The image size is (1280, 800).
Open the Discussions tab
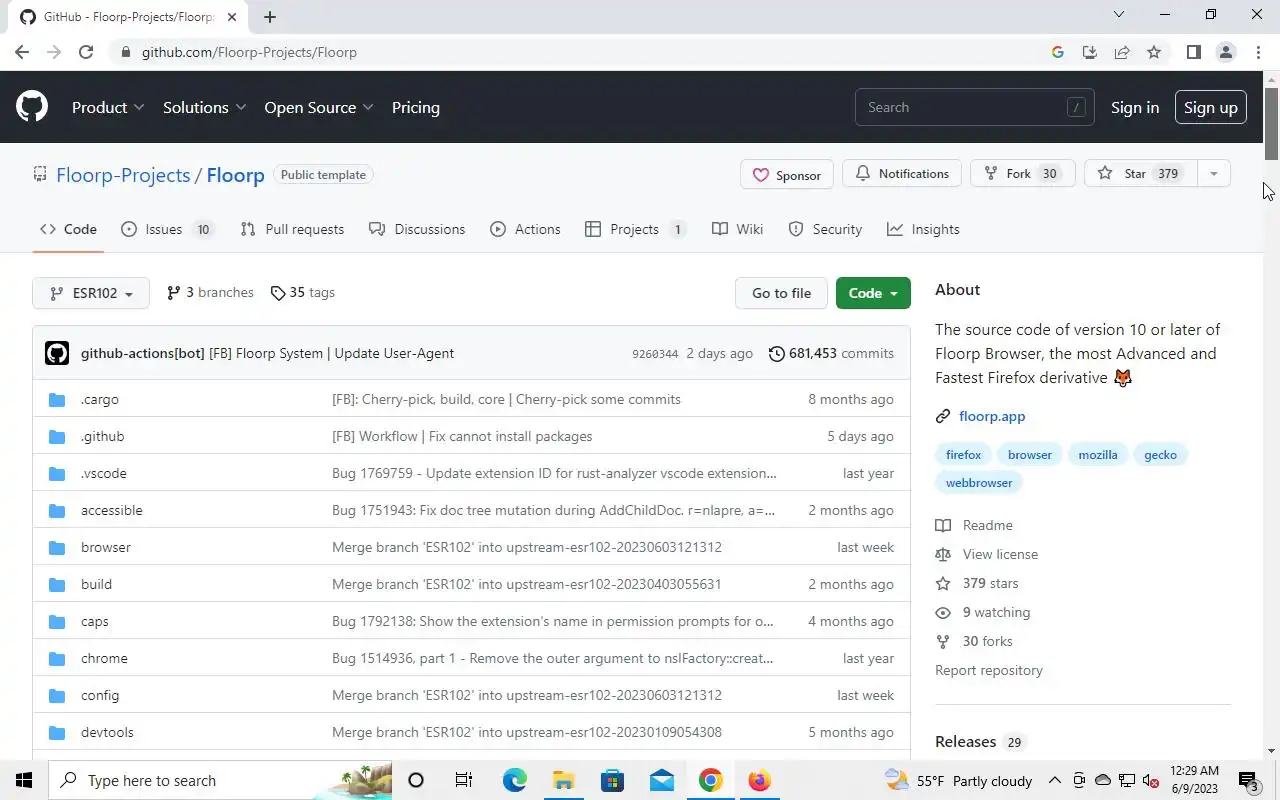[417, 229]
